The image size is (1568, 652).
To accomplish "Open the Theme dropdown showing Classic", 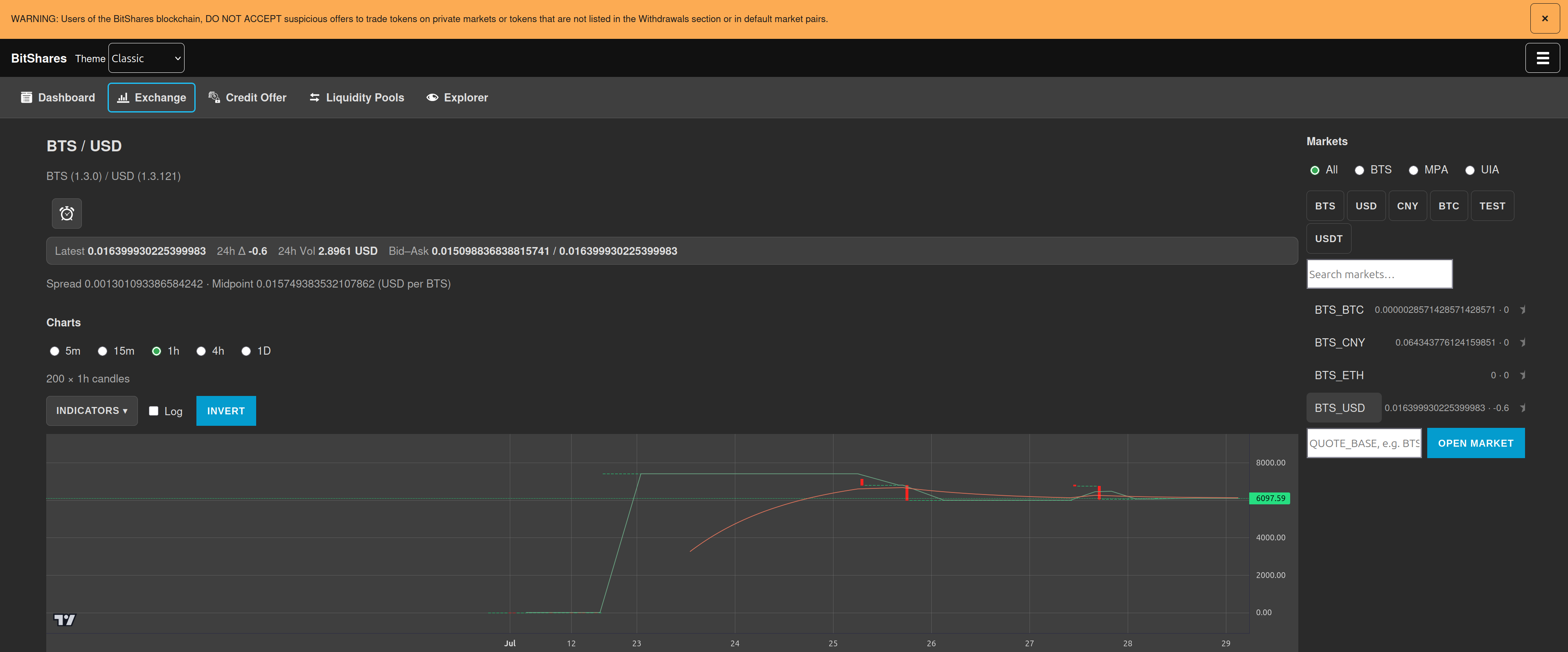I will [x=146, y=58].
